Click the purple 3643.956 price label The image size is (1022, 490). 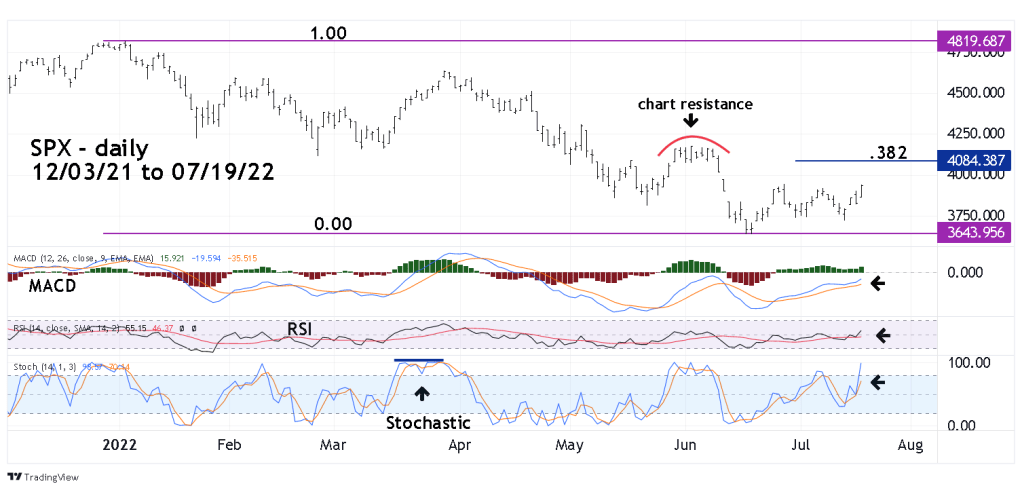coord(974,233)
